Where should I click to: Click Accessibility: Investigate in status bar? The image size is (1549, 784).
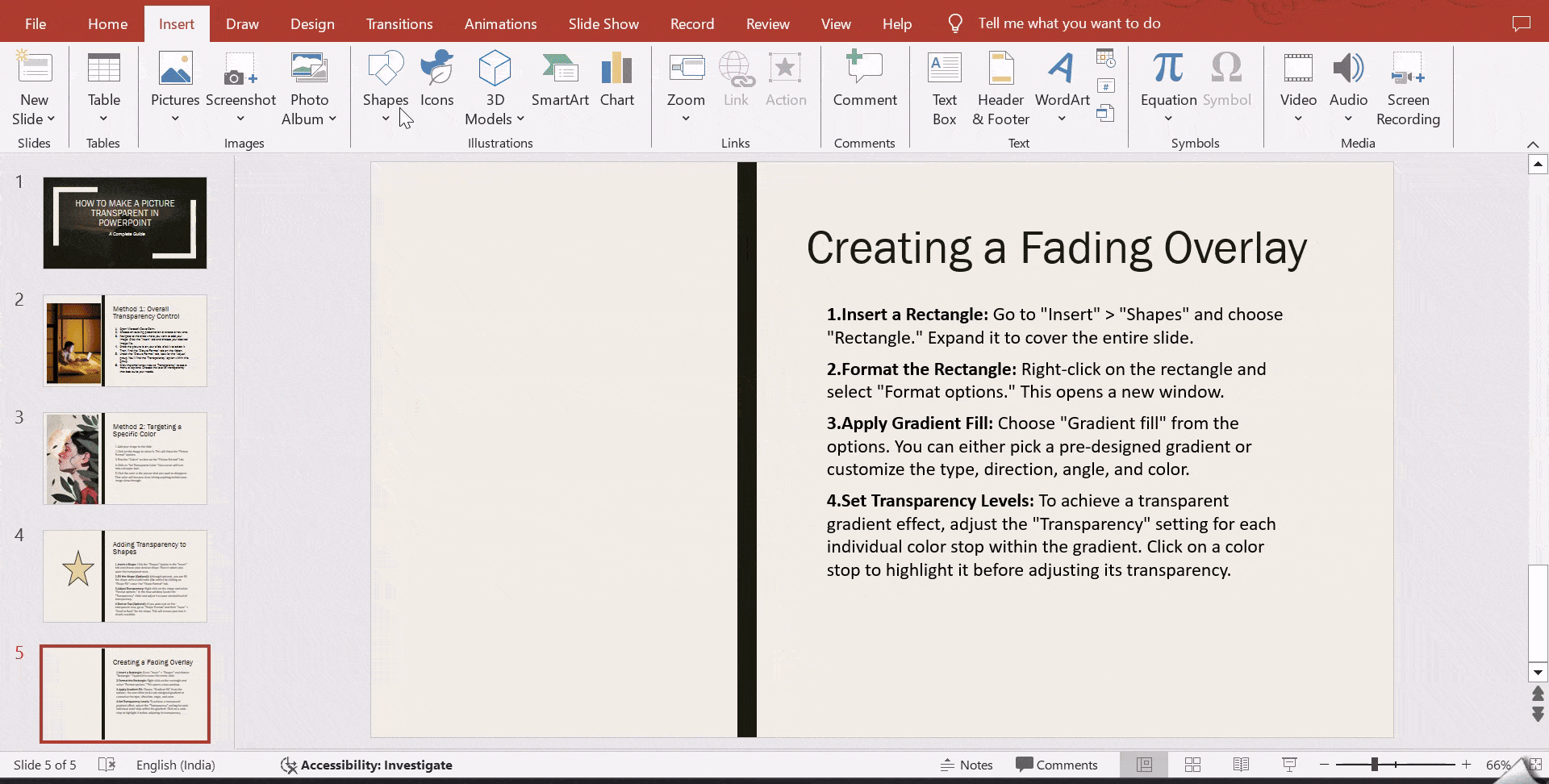(366, 765)
